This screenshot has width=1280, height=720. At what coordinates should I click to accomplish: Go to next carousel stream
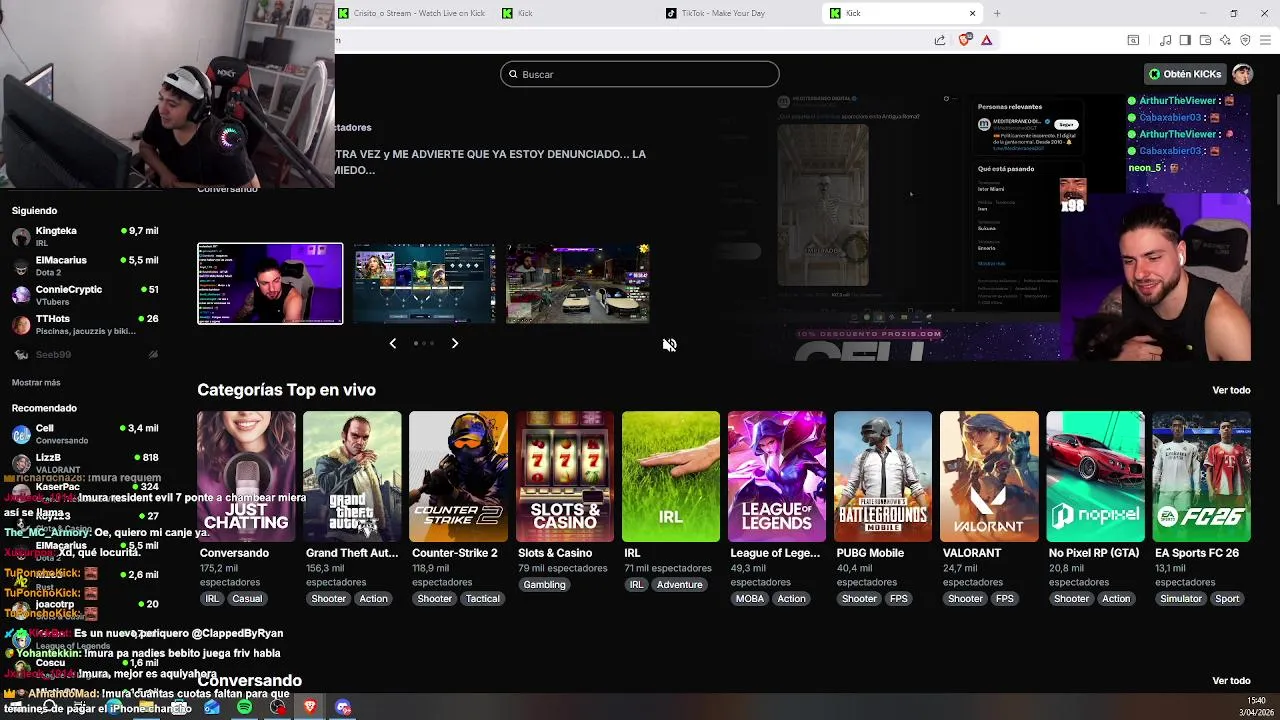click(x=455, y=343)
